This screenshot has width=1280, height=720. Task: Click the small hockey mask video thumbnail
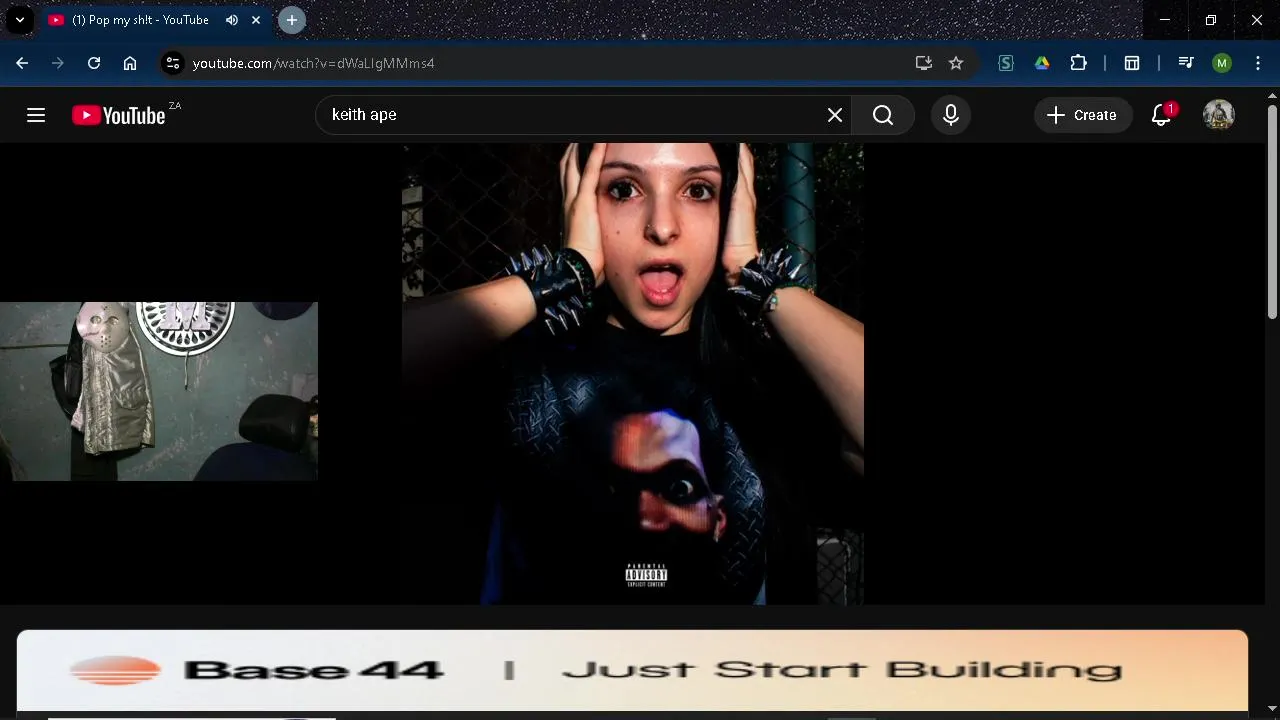click(x=159, y=391)
